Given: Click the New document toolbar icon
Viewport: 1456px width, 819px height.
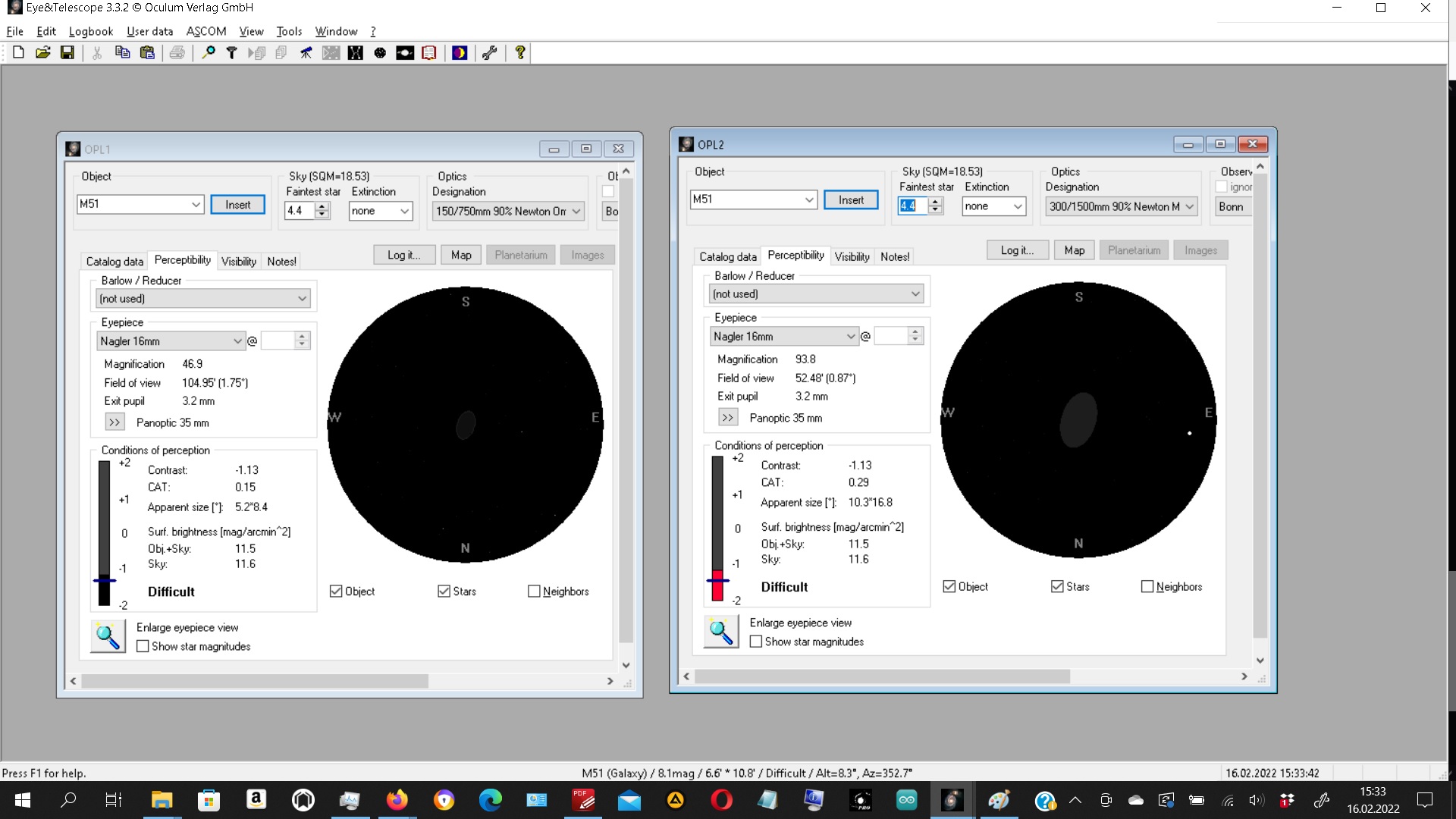Looking at the screenshot, I should pyautogui.click(x=18, y=52).
